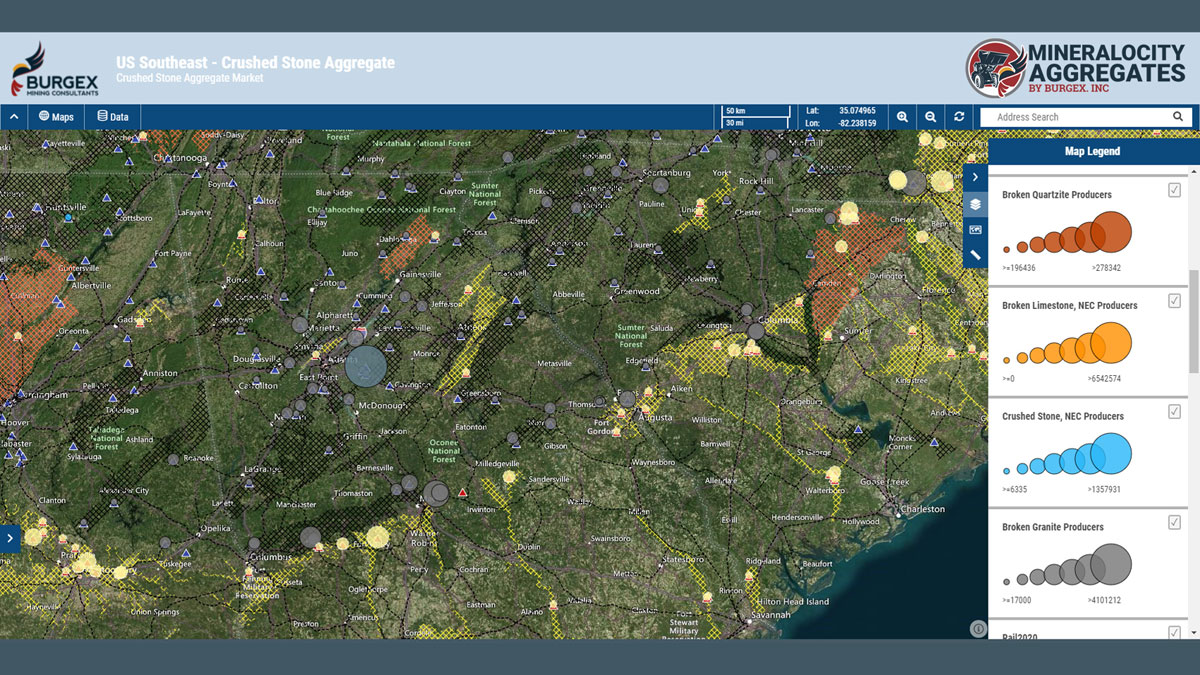The width and height of the screenshot is (1200, 675).
Task: Click the Mineralocity Aggregates logo
Action: 1075,68
